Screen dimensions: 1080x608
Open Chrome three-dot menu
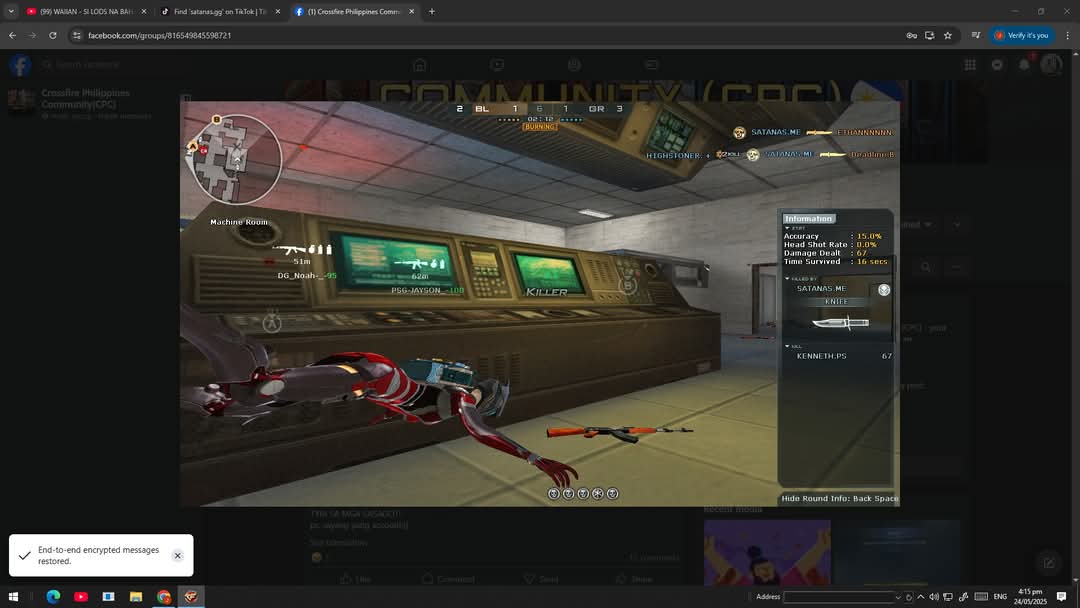click(x=1068, y=35)
